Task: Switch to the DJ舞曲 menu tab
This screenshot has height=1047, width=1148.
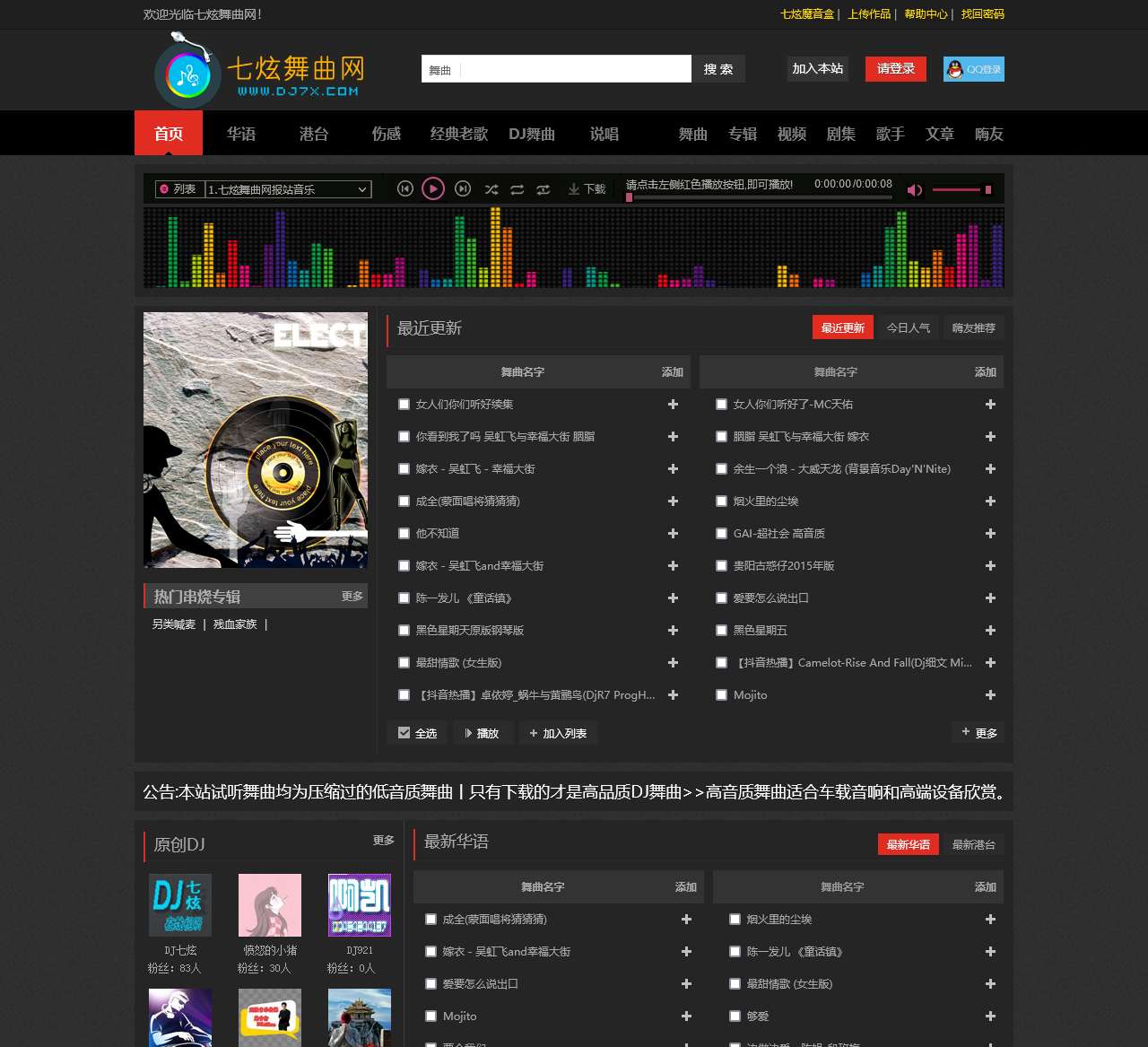Action: 533,133
